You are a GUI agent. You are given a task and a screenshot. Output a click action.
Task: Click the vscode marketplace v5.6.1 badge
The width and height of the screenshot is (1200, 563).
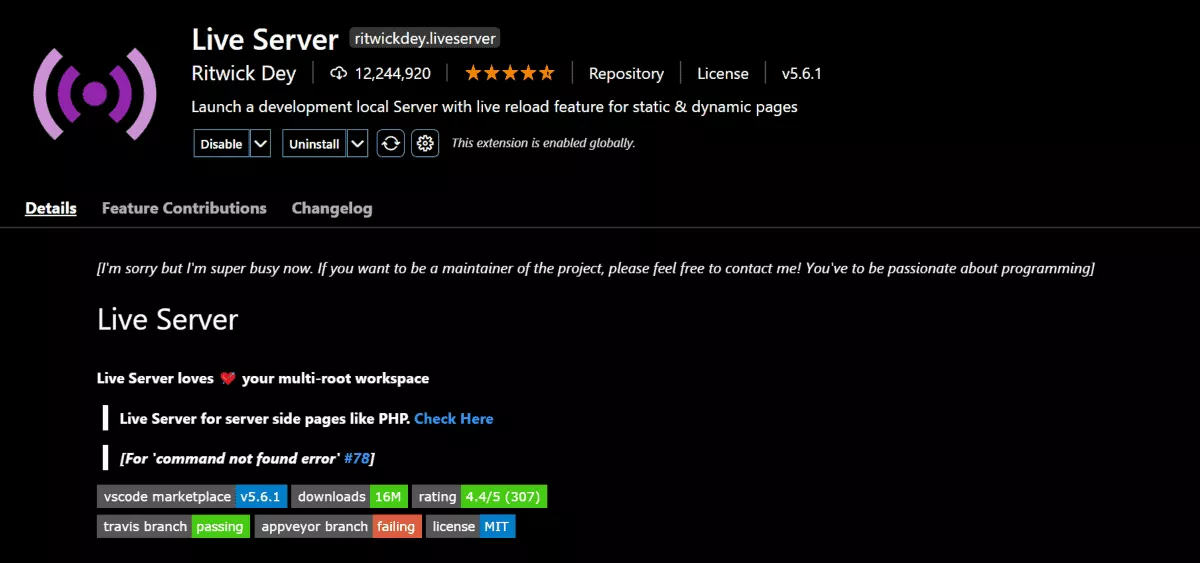[193, 496]
